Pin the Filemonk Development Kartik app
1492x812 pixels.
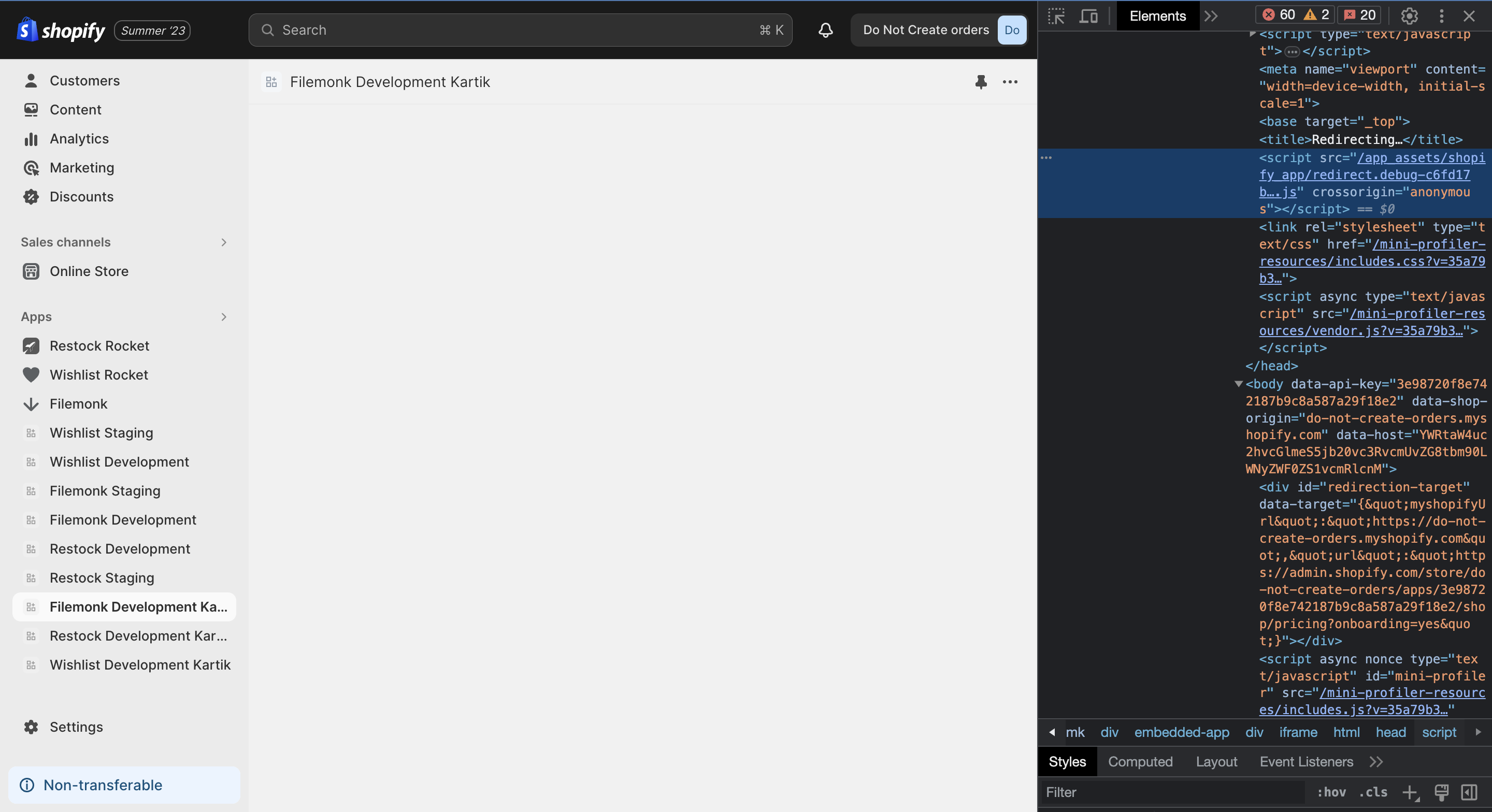coord(981,82)
